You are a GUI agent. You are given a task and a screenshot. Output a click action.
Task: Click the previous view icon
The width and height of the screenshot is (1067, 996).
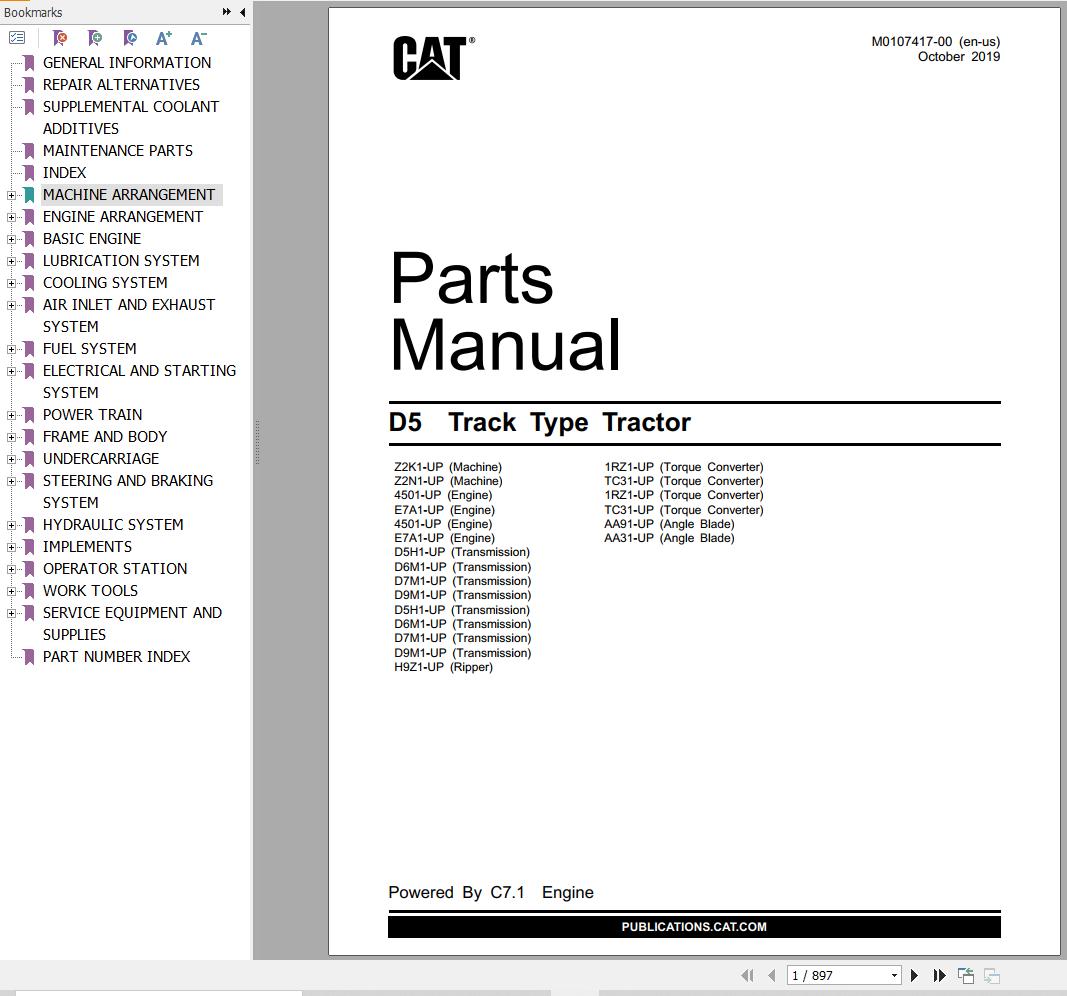point(966,976)
